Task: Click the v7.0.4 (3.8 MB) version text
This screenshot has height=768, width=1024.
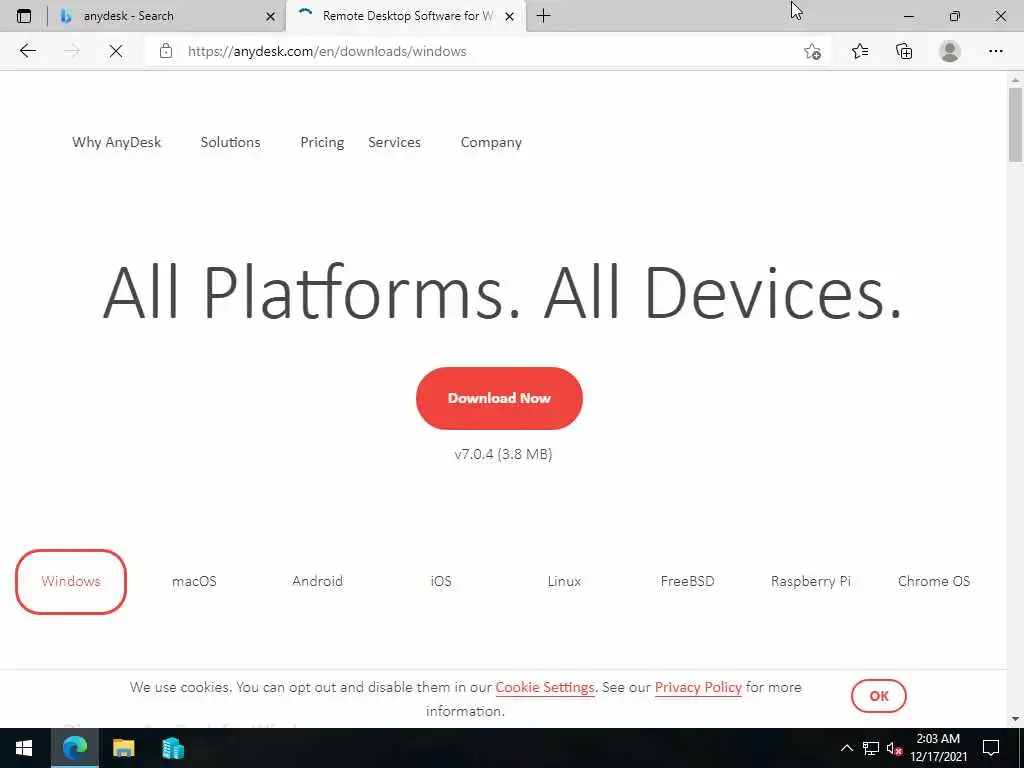Action: [x=504, y=454]
